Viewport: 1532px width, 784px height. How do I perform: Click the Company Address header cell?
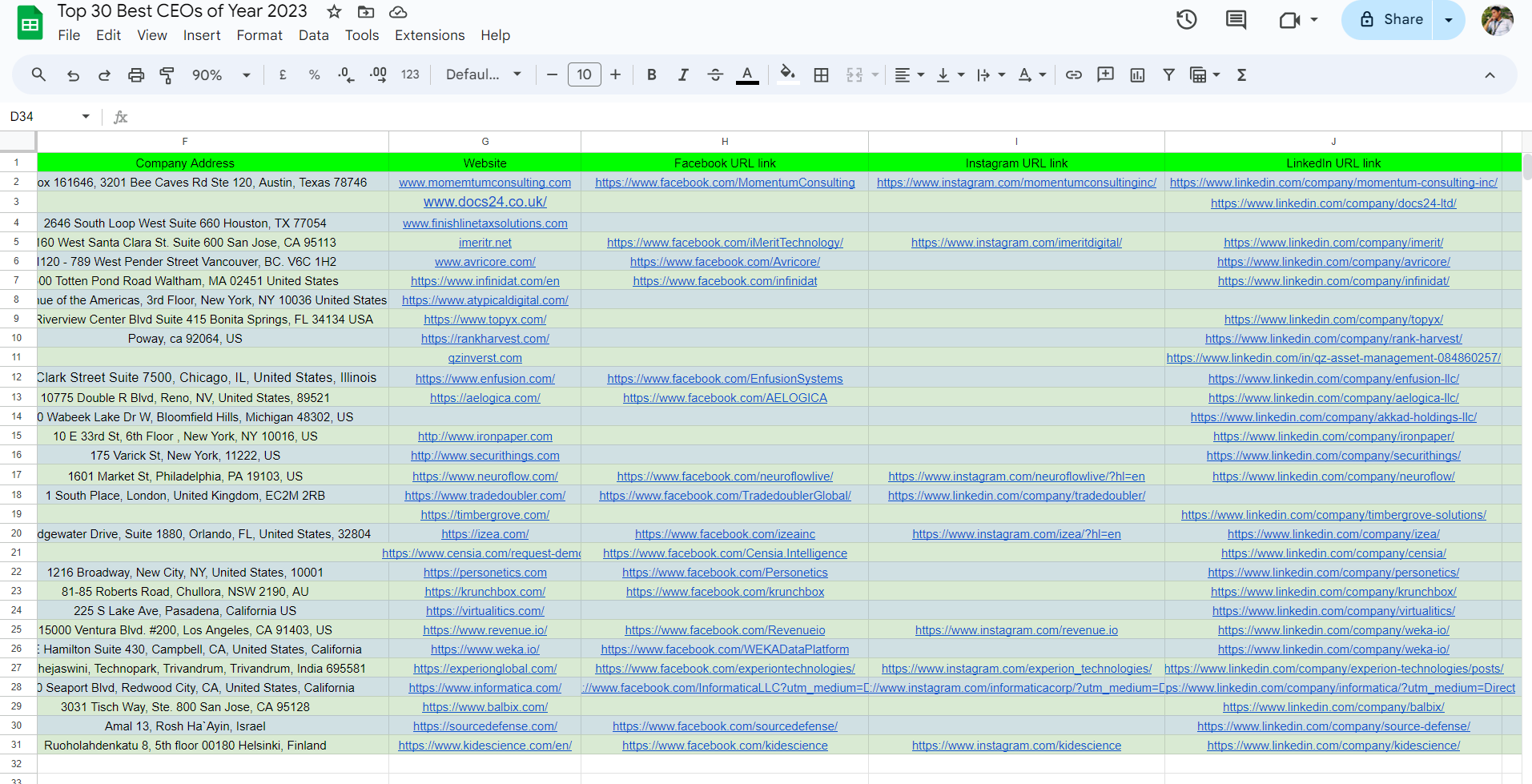tap(185, 163)
